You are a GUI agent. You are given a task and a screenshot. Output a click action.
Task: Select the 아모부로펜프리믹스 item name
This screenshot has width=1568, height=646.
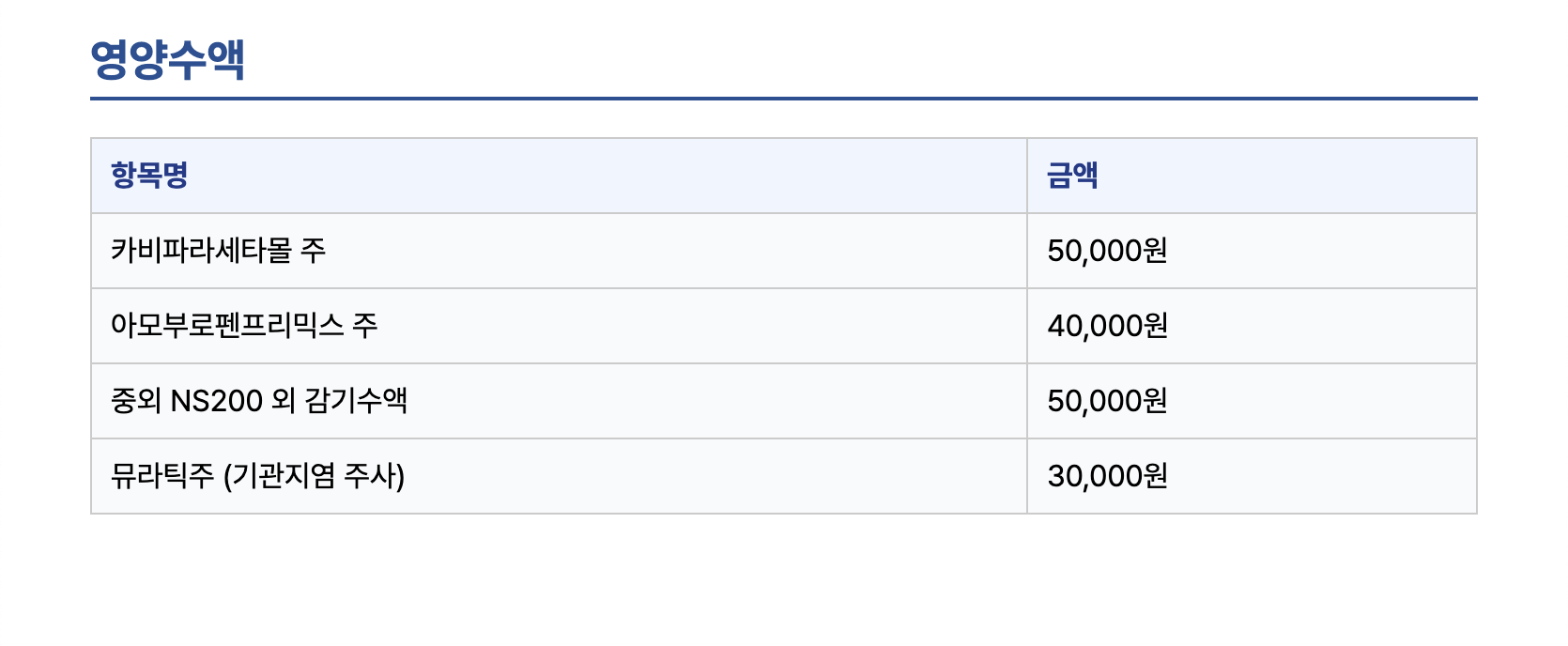tap(227, 325)
